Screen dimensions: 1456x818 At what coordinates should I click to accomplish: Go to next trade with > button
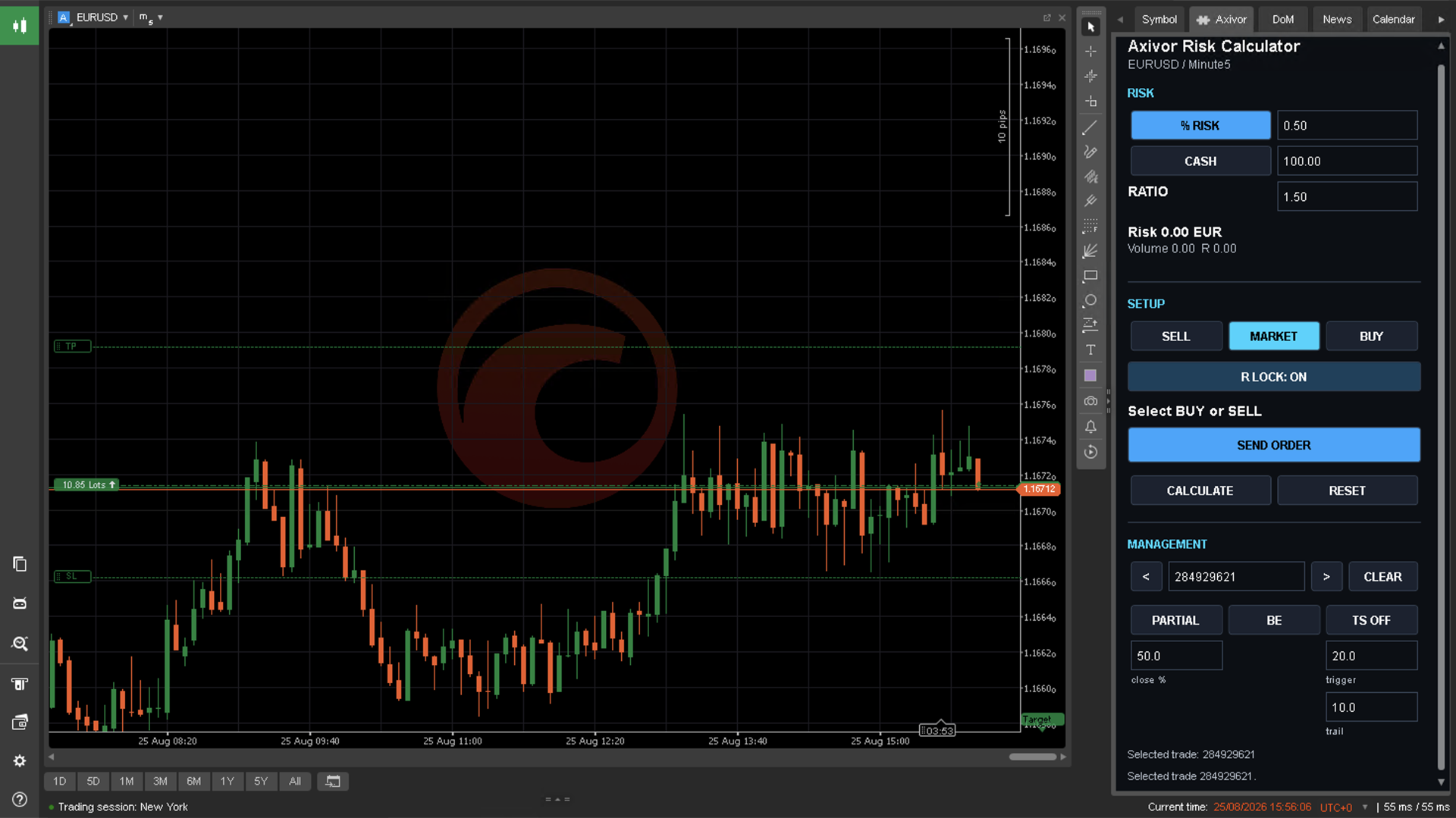tap(1326, 577)
